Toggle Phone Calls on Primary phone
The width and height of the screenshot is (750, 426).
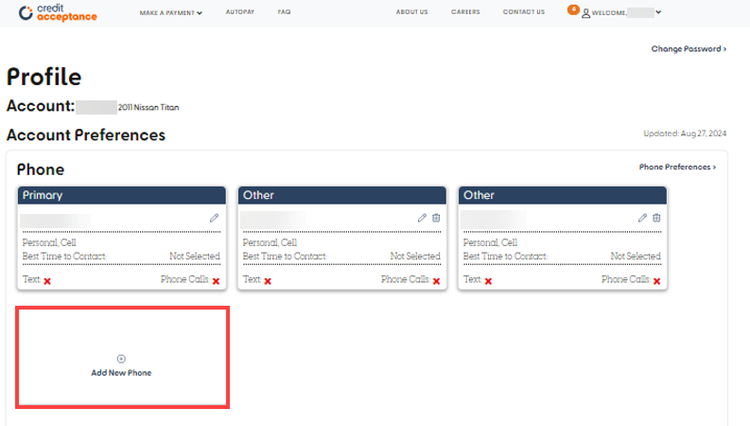215,282
